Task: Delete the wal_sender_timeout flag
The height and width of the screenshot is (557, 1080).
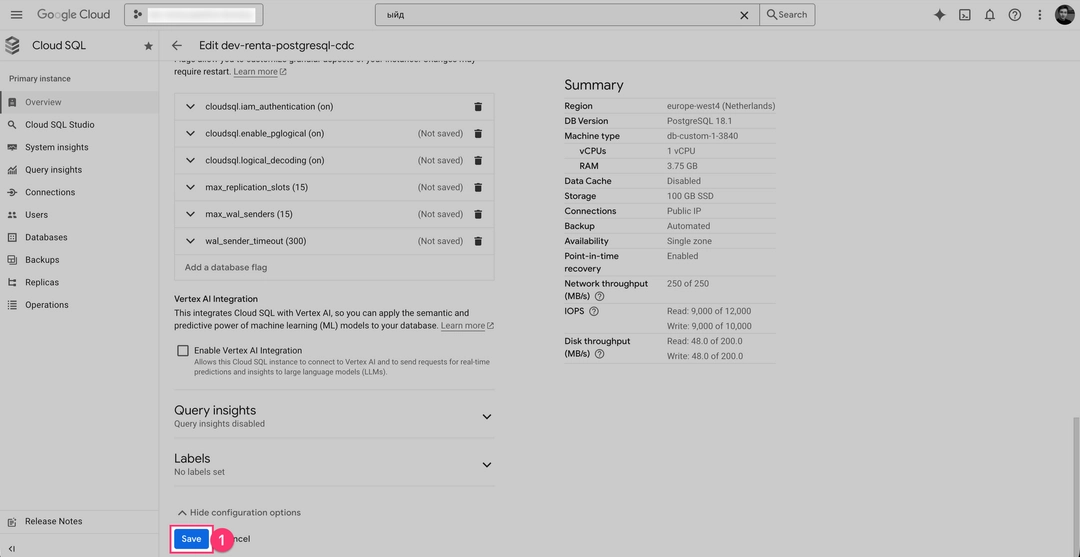Action: [478, 241]
